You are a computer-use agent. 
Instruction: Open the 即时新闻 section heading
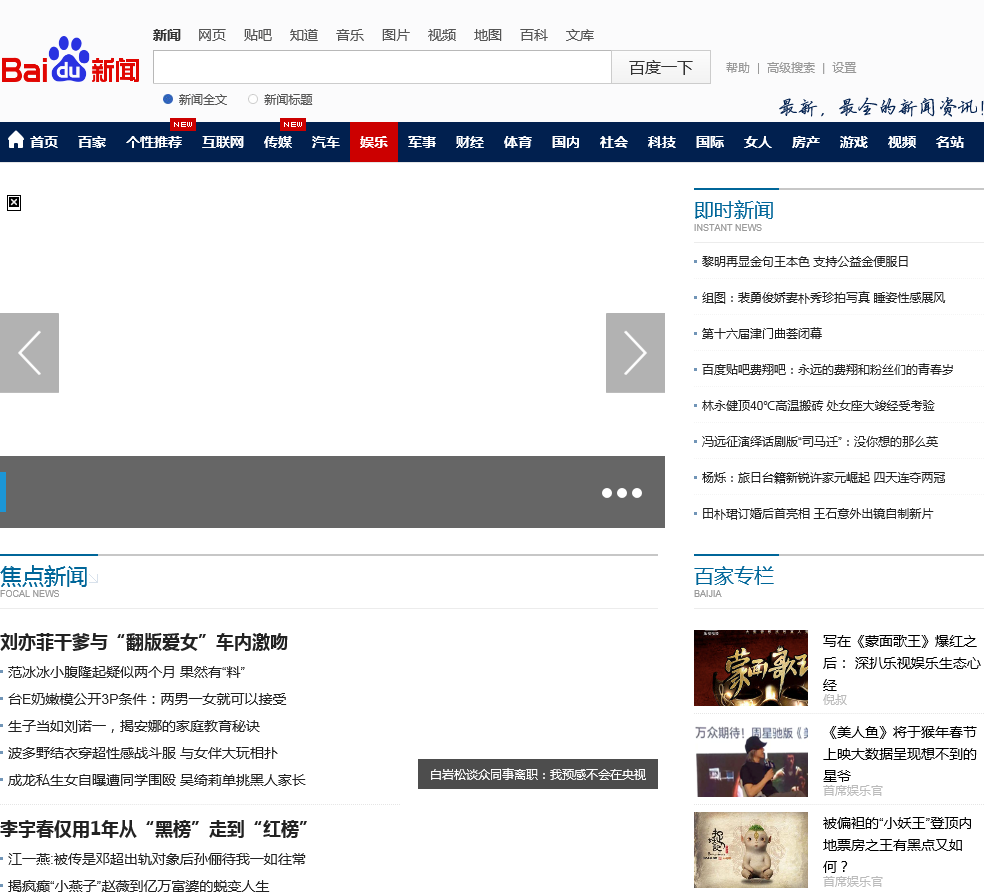(x=734, y=210)
